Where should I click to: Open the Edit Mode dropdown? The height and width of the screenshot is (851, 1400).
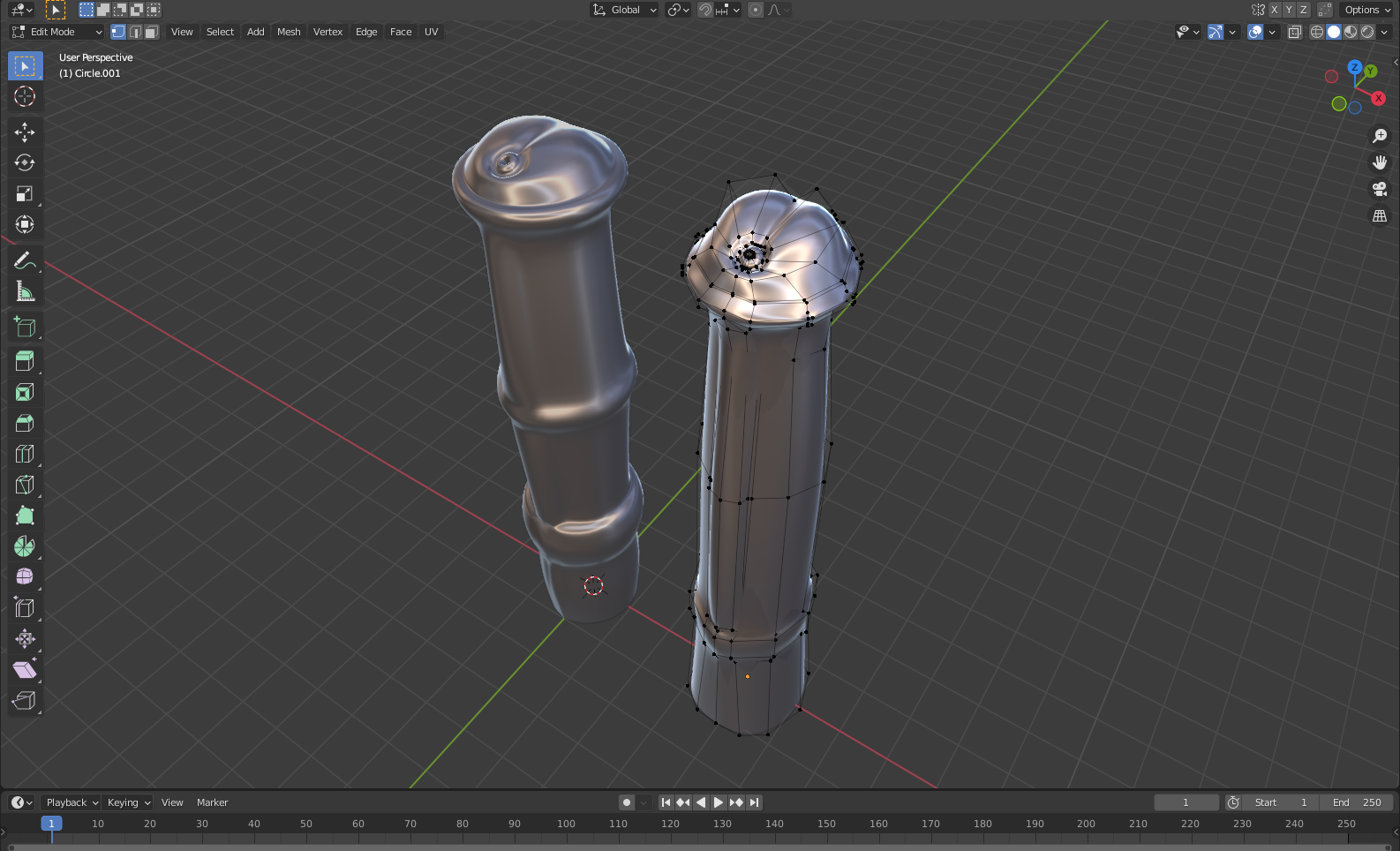click(56, 32)
